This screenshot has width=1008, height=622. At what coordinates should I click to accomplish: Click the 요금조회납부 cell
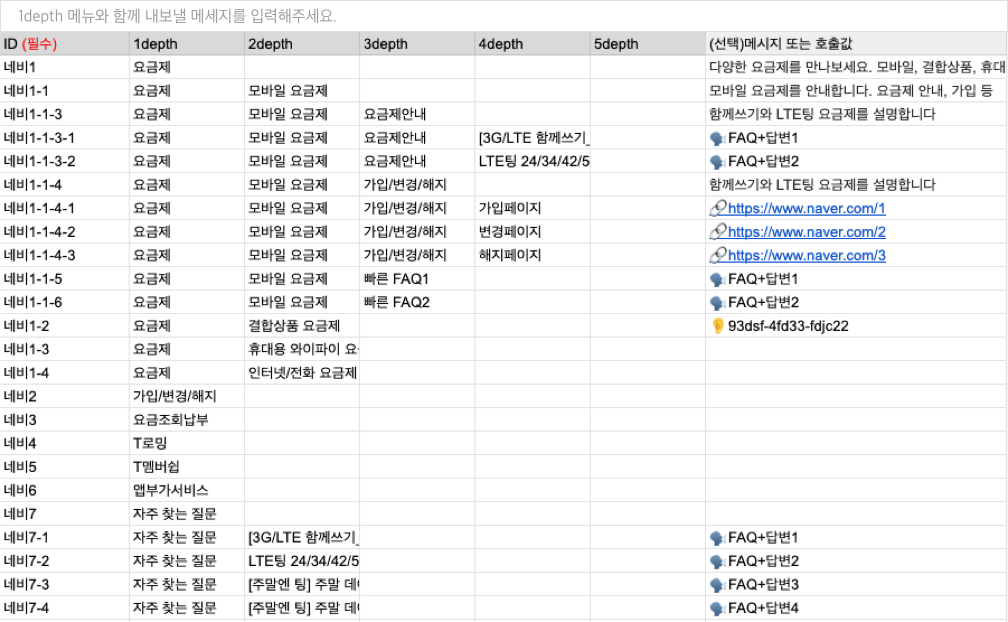tap(186, 420)
